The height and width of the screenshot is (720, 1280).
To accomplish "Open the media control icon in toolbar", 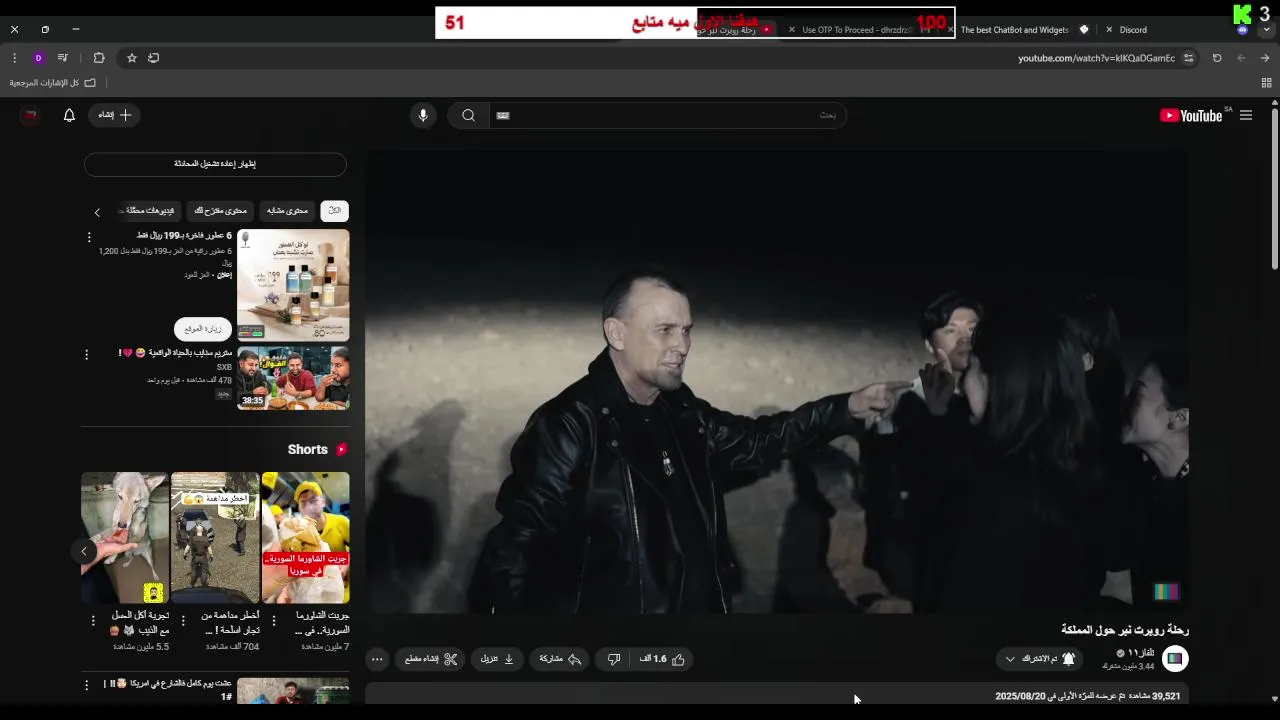I will coord(63,58).
